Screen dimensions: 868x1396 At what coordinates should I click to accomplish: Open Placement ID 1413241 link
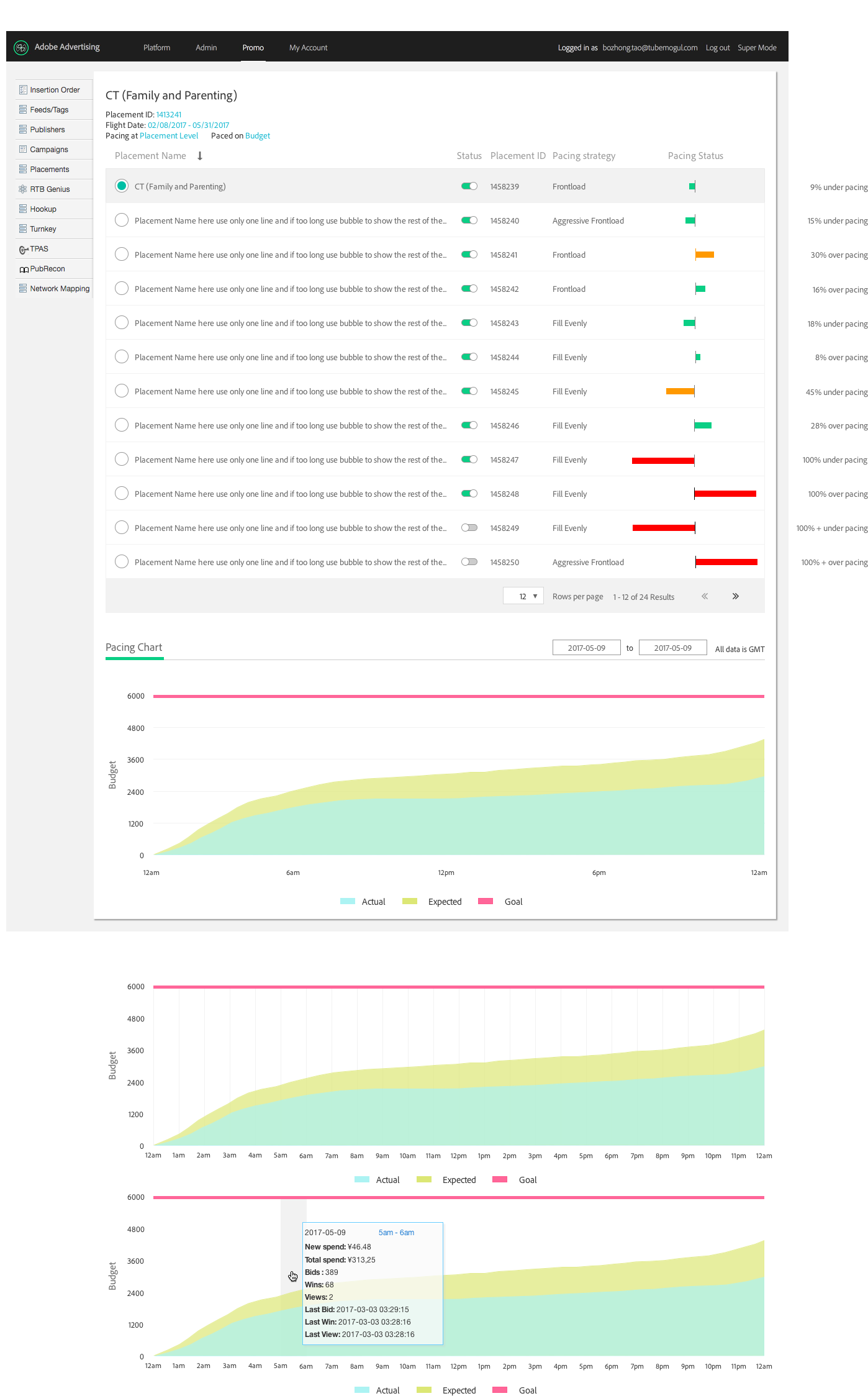coord(169,114)
